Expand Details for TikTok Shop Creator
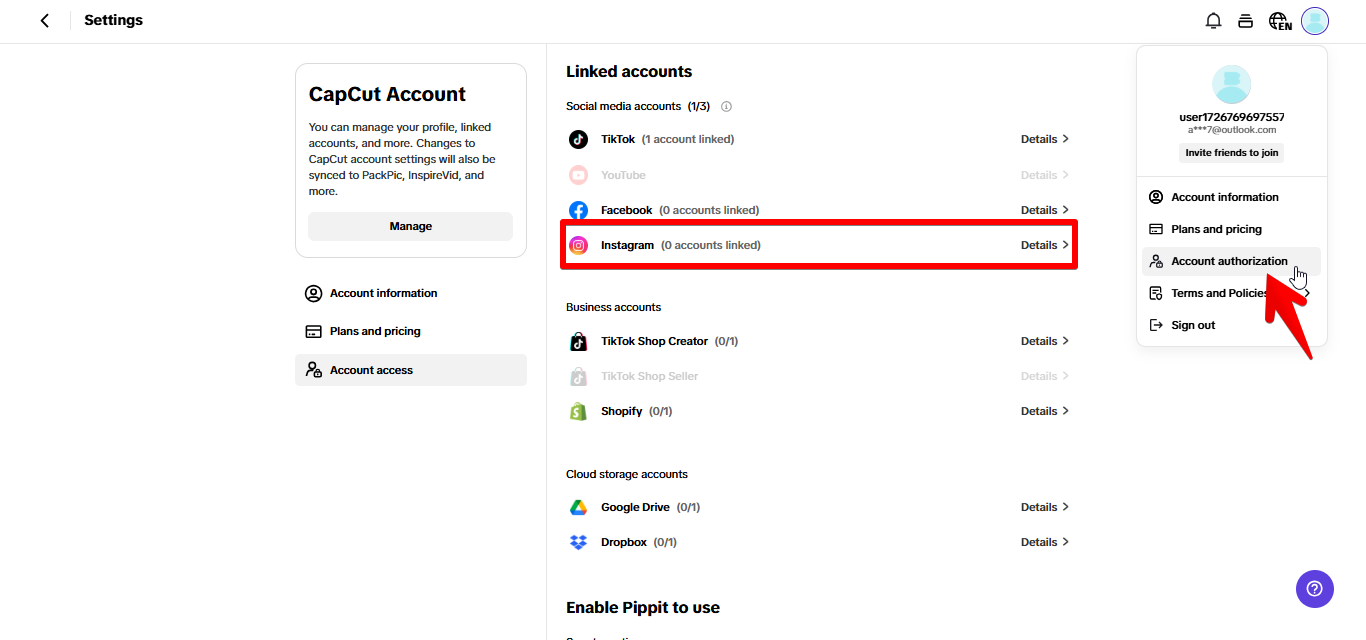 tap(1044, 341)
